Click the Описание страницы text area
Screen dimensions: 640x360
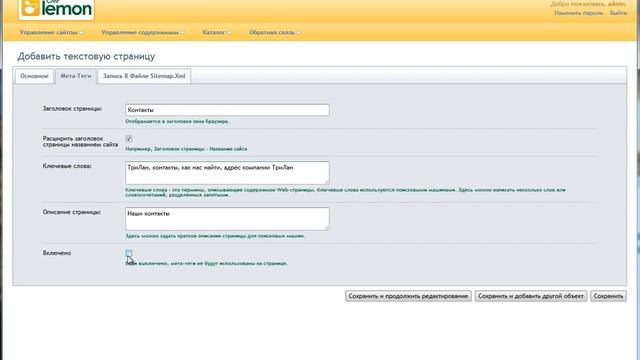227,219
